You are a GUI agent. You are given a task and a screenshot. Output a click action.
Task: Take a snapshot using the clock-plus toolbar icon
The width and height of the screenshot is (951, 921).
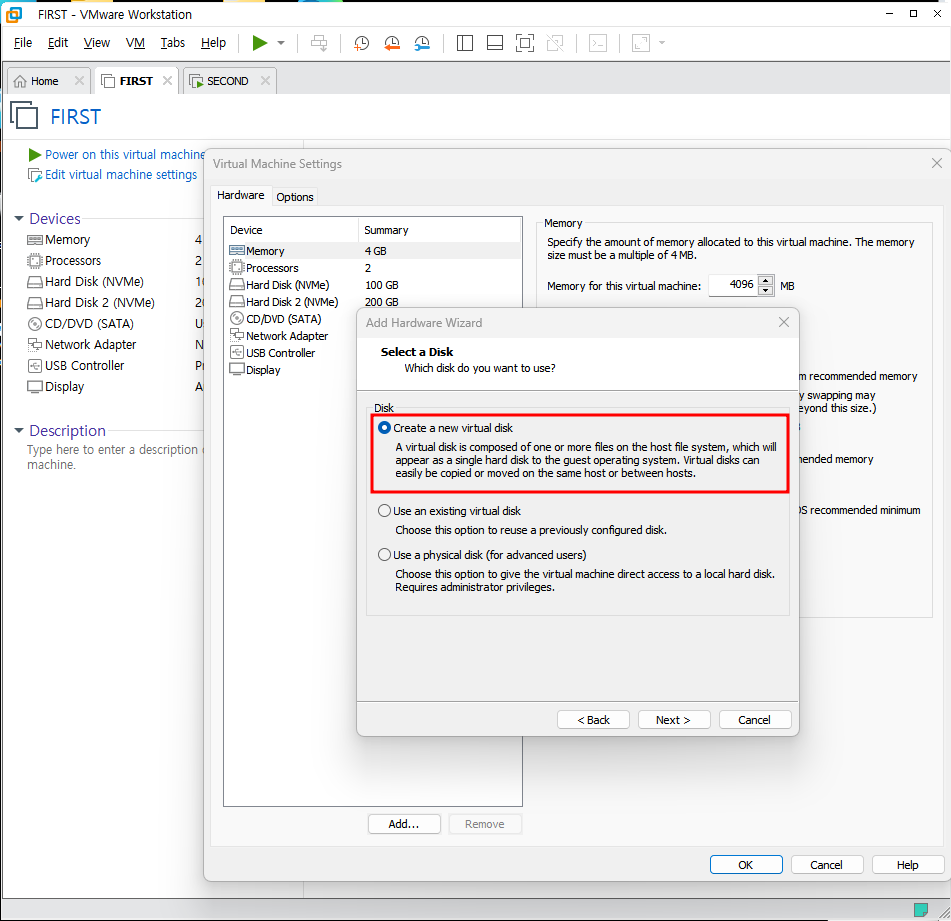pyautogui.click(x=361, y=43)
